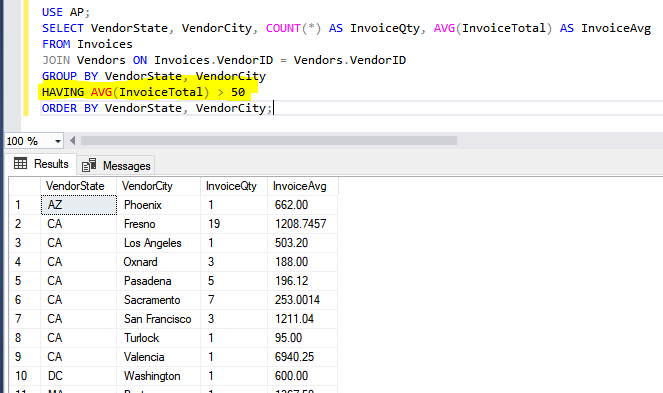Viewport: 663px width, 393px height.
Task: Select the AZ cell in row 1
Action: [79, 205]
